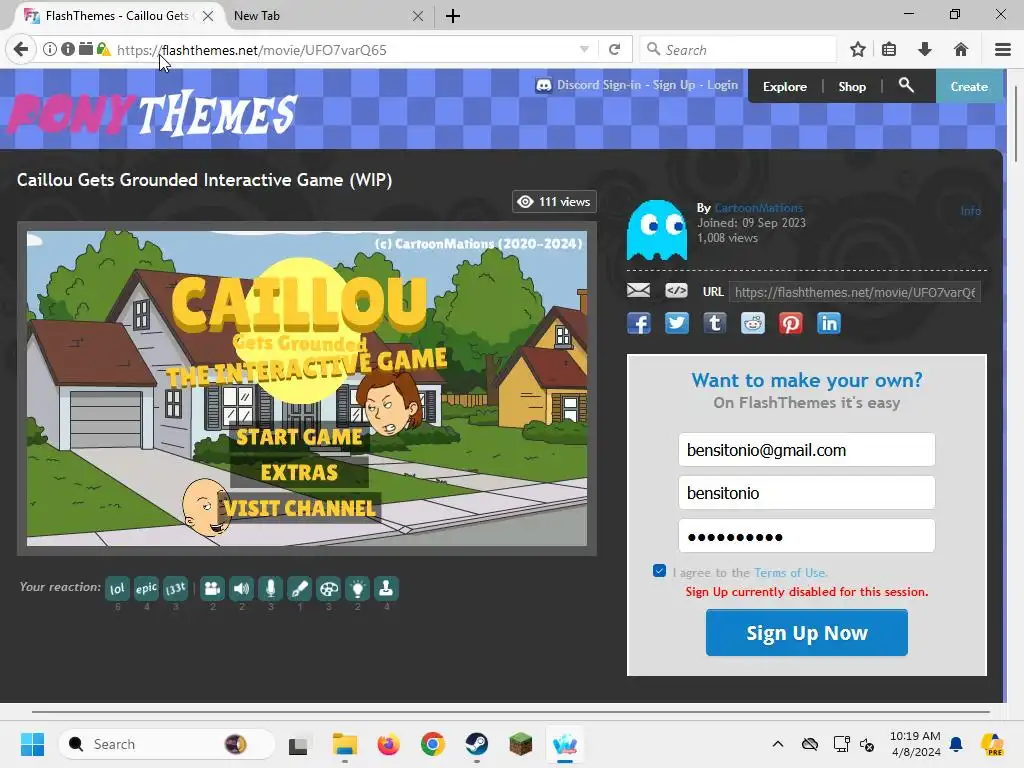Share the movie on Pinterest
The height and width of the screenshot is (768, 1024).
[790, 323]
